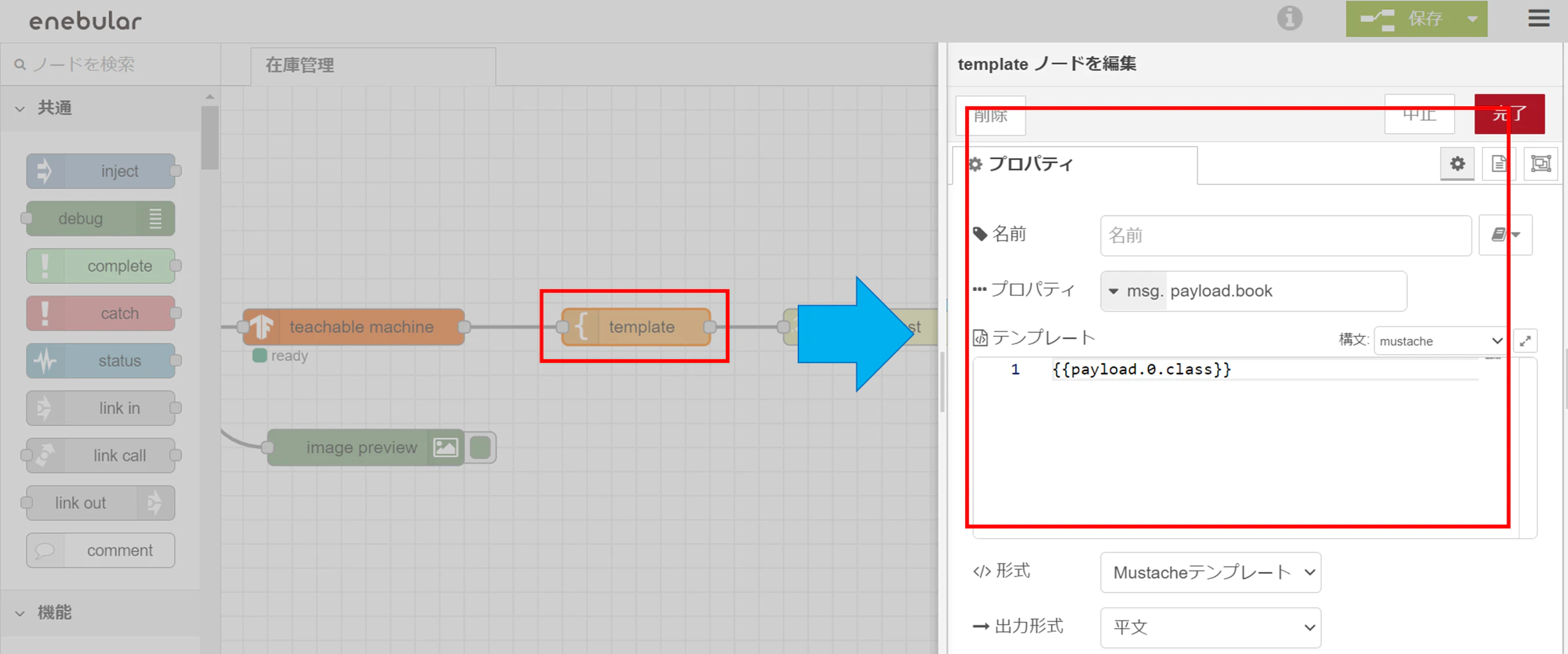Image resolution: width=1568 pixels, height=654 pixels.
Task: Select the link out node in palette
Action: click(x=101, y=503)
